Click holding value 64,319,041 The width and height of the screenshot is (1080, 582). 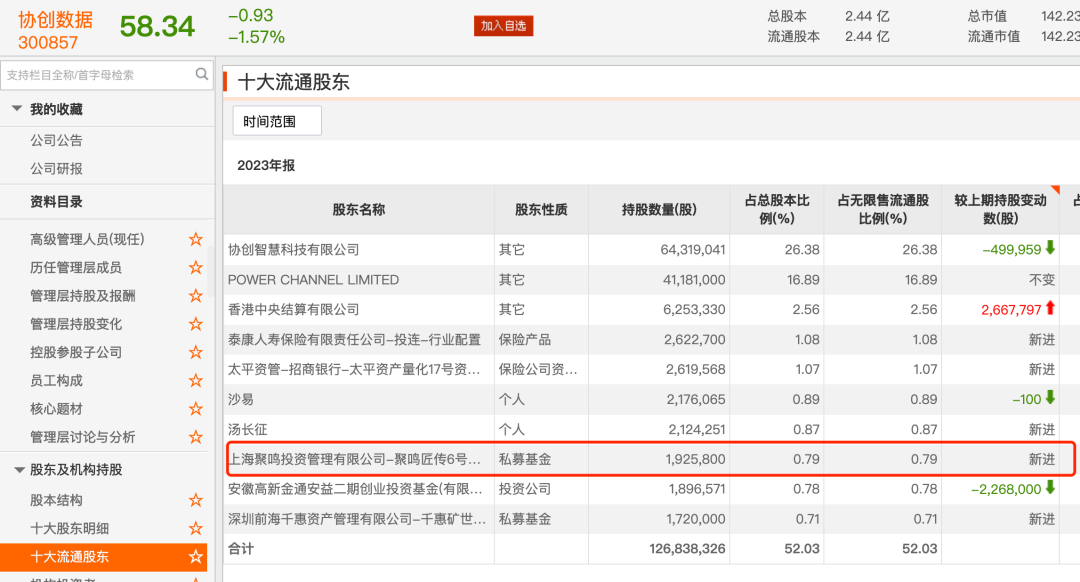(693, 249)
